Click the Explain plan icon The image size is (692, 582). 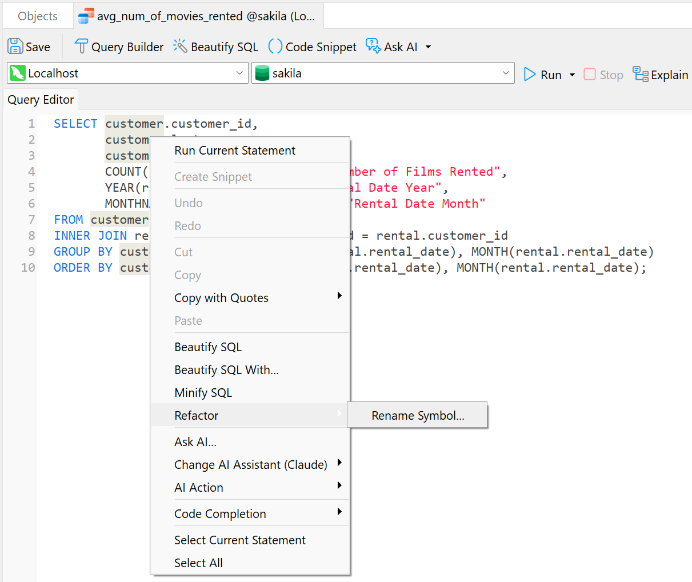pyautogui.click(x=640, y=74)
